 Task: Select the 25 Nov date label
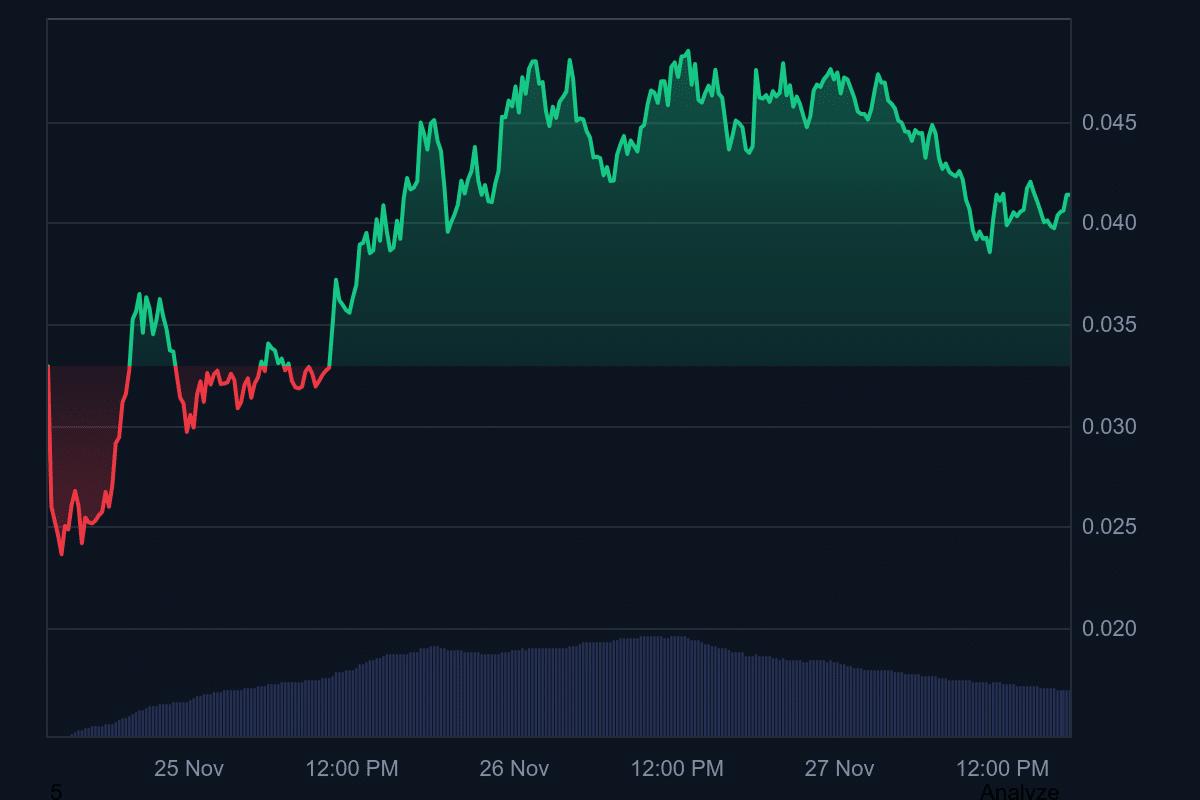point(189,768)
